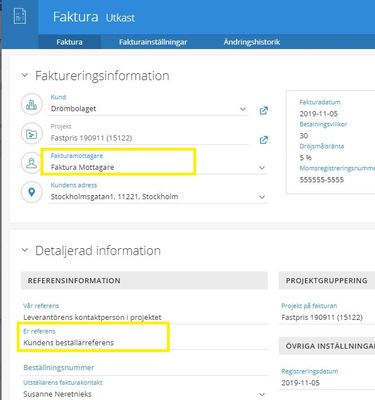Image resolution: width=375 pixels, height=400 pixels.
Task: Open project Fastpris 190911 external link icon
Action: point(264,140)
